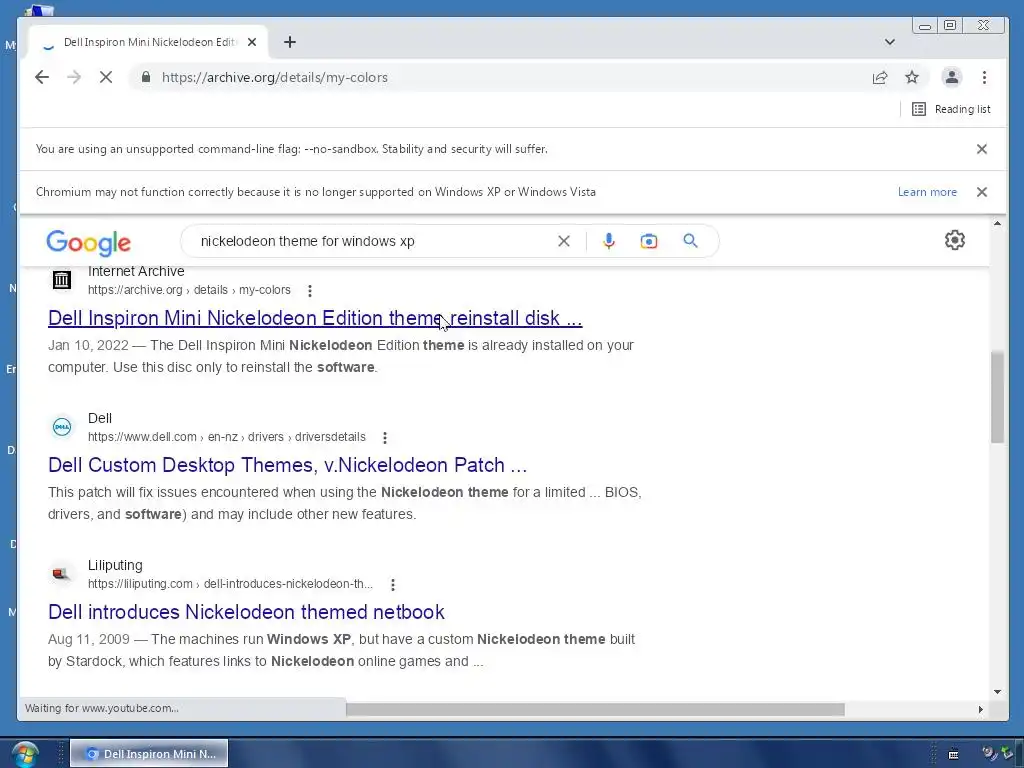Click the scroll down arrow

[x=997, y=692]
